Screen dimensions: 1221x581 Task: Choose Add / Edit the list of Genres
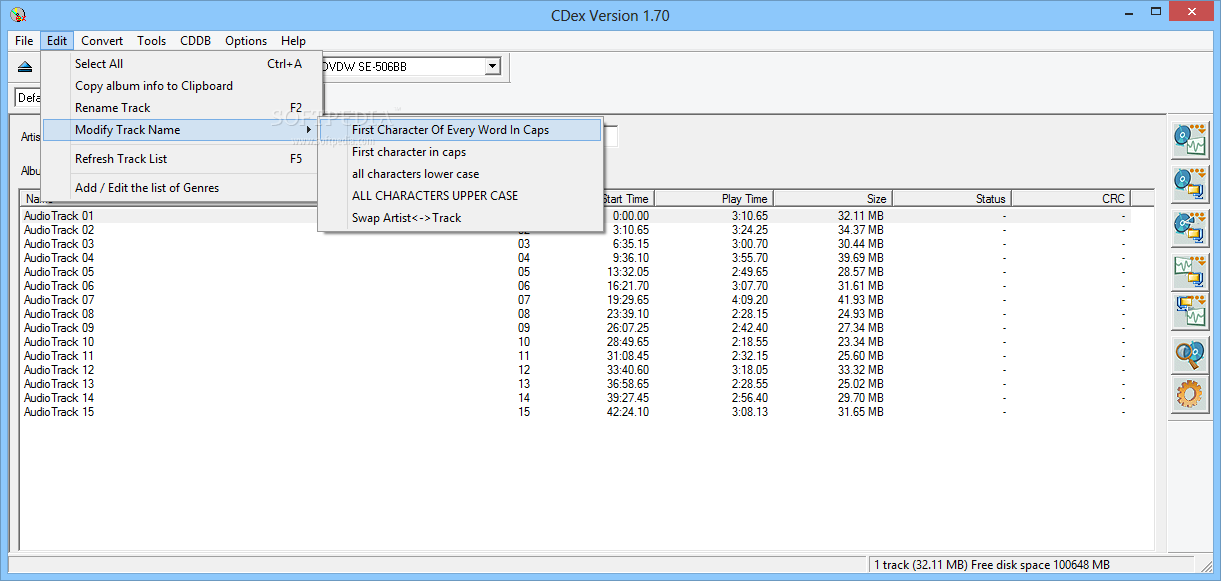click(182, 188)
